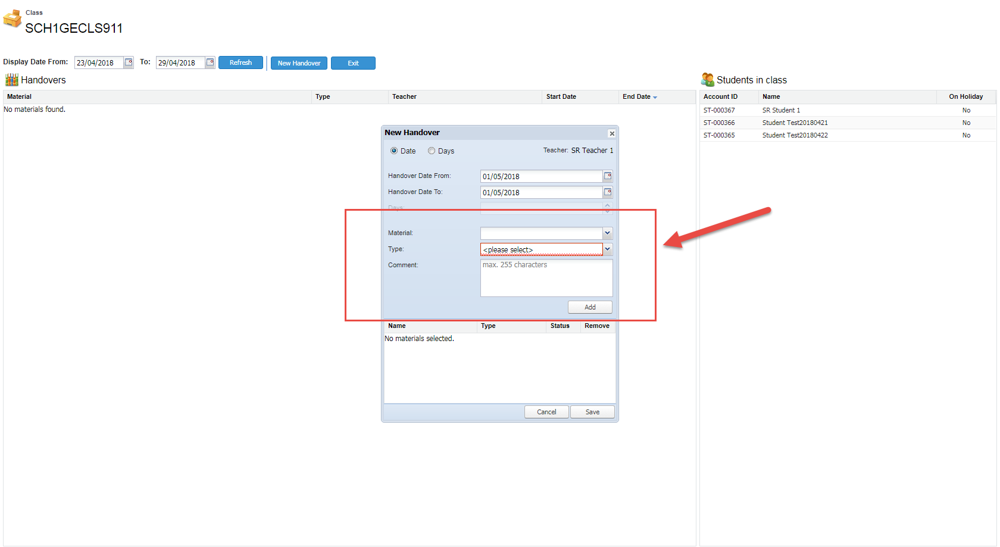Sort students by Account ID column
This screenshot has width=1000, height=547.
click(720, 97)
